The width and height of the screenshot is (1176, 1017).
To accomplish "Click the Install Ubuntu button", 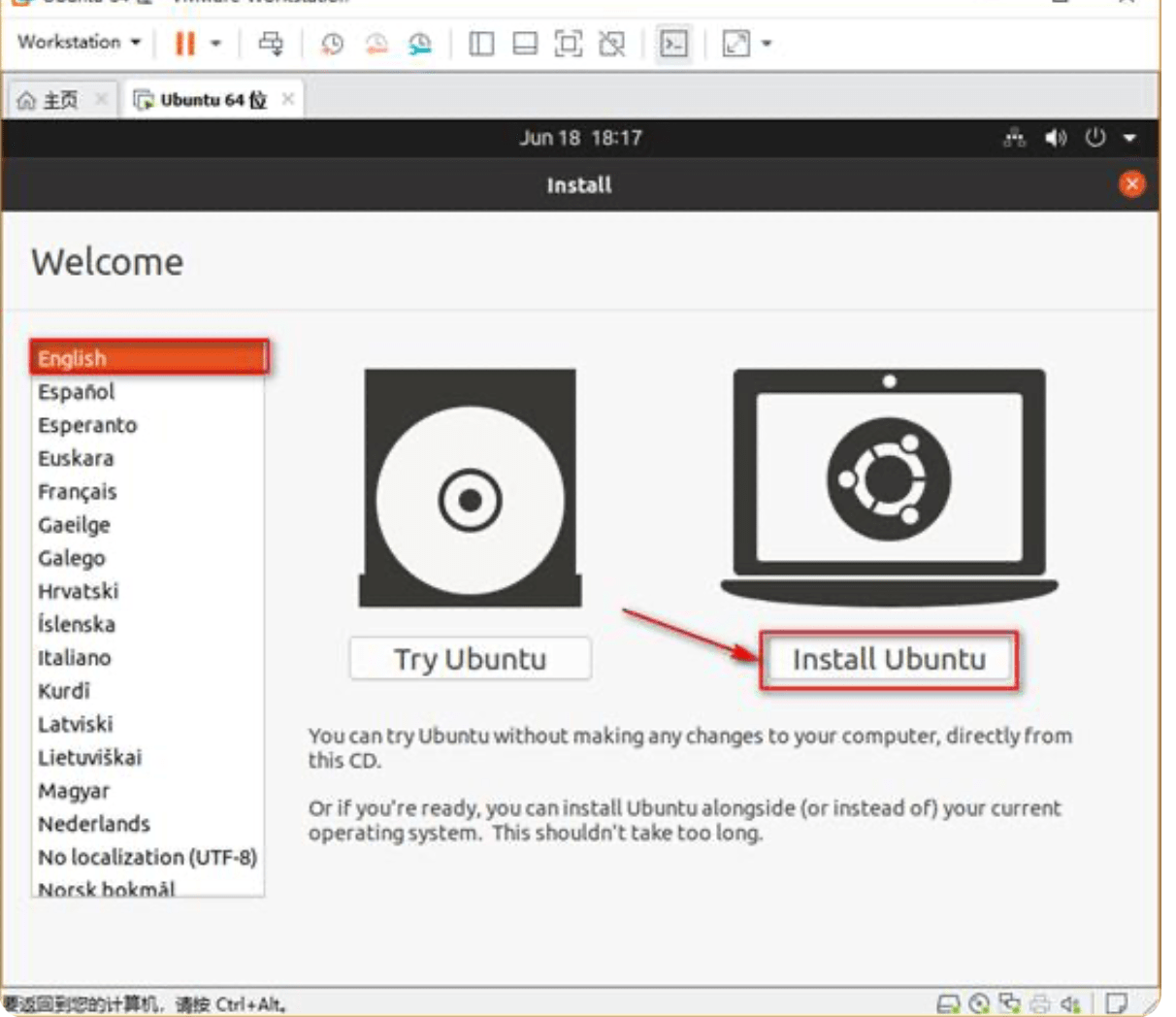I will coord(889,660).
